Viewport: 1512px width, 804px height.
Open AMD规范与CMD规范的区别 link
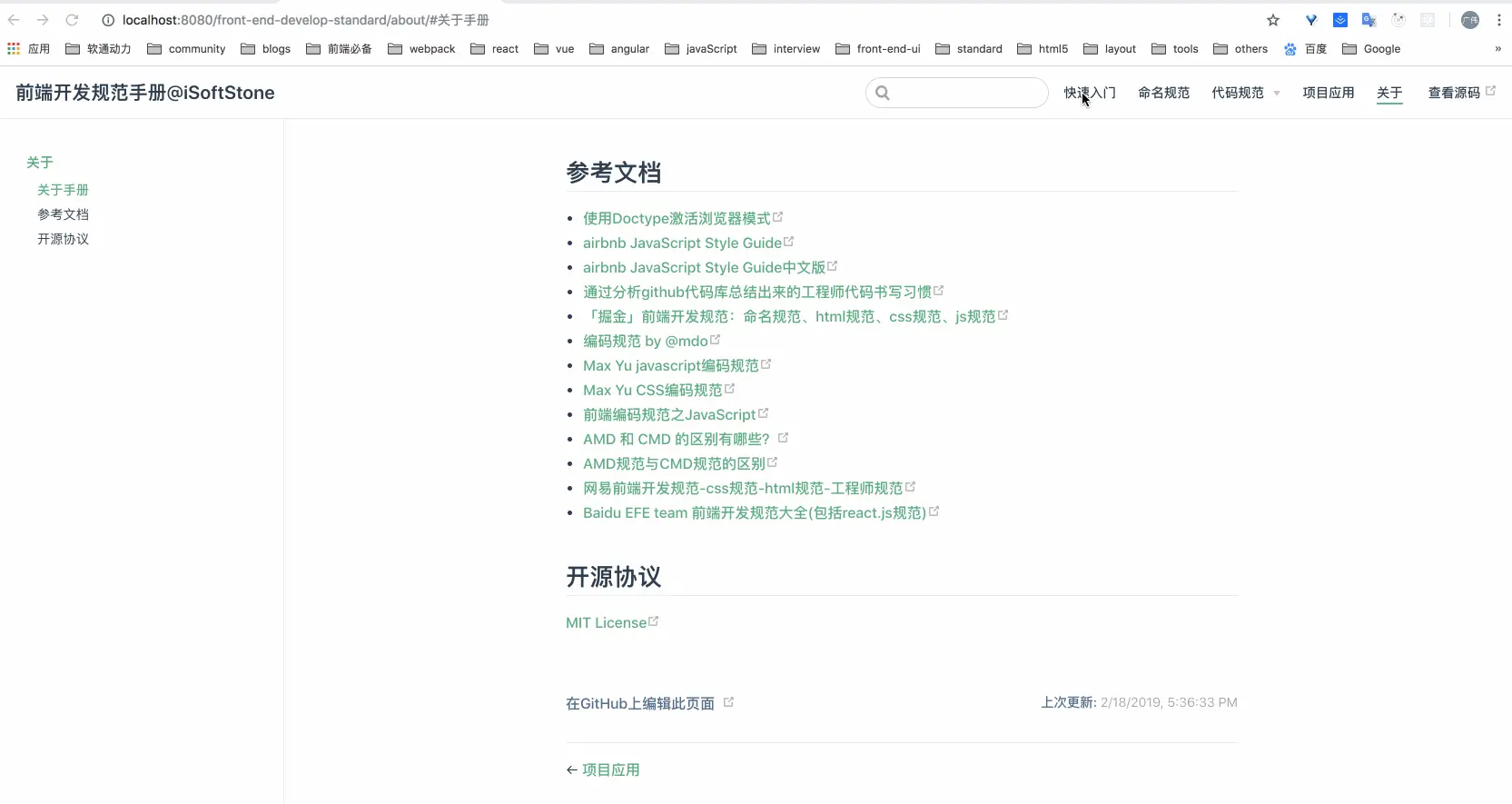[x=680, y=463]
